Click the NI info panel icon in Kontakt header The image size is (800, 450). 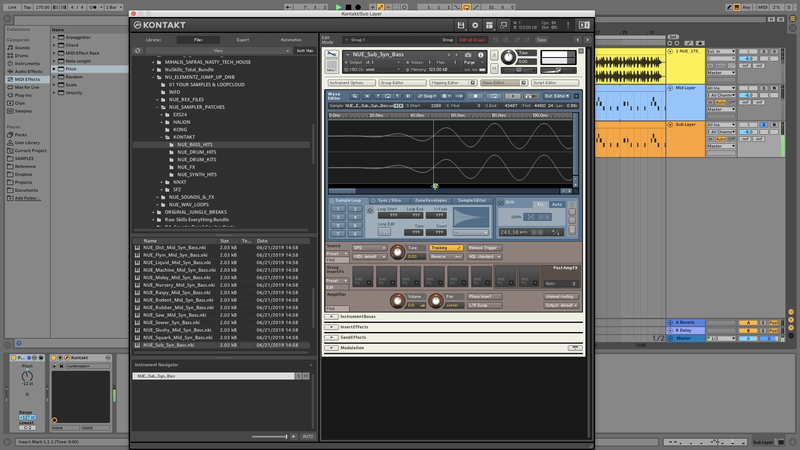(584, 25)
